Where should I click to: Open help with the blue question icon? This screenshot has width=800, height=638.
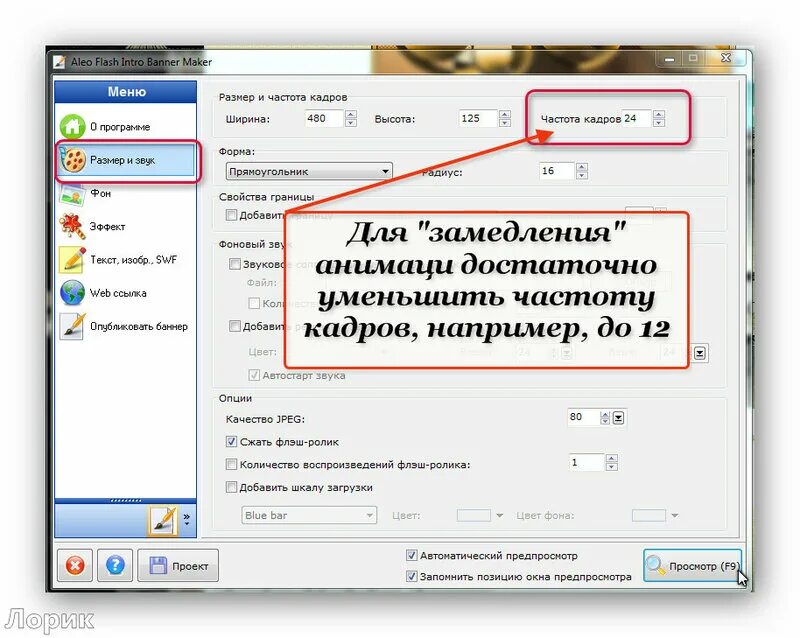point(115,565)
